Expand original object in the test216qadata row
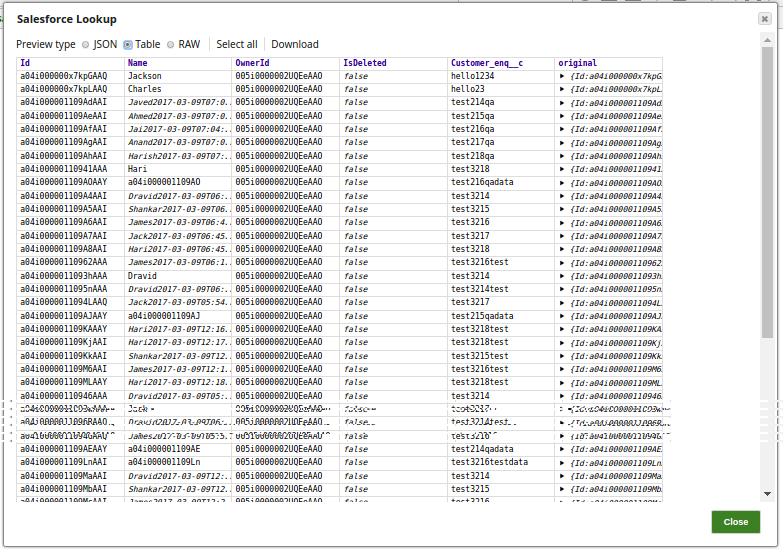Screen dimensions: 783x552 point(562,183)
